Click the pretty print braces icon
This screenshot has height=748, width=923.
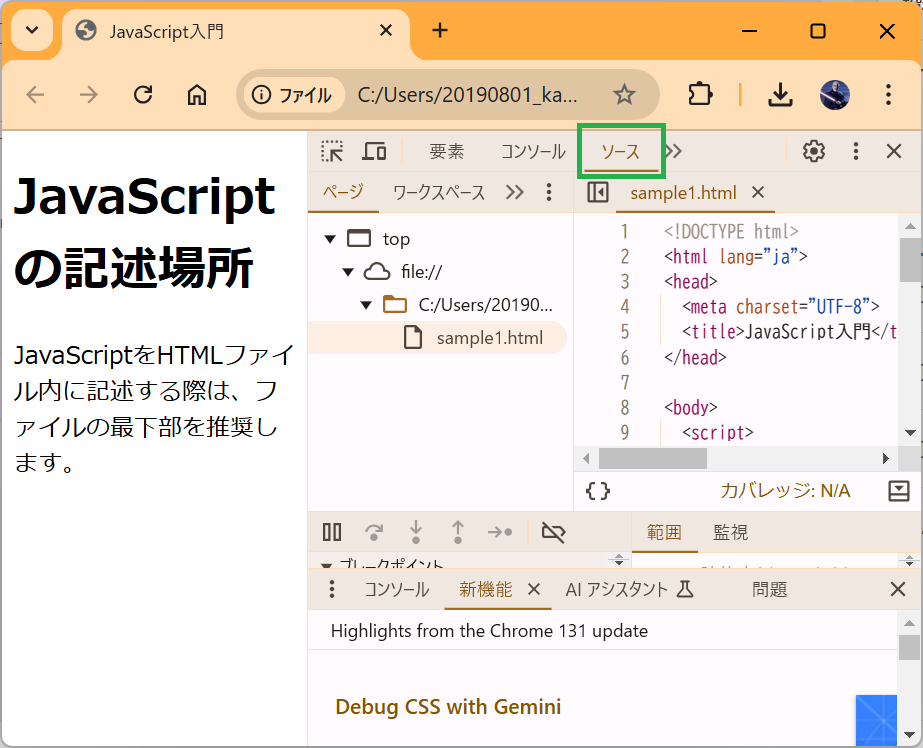click(x=598, y=491)
